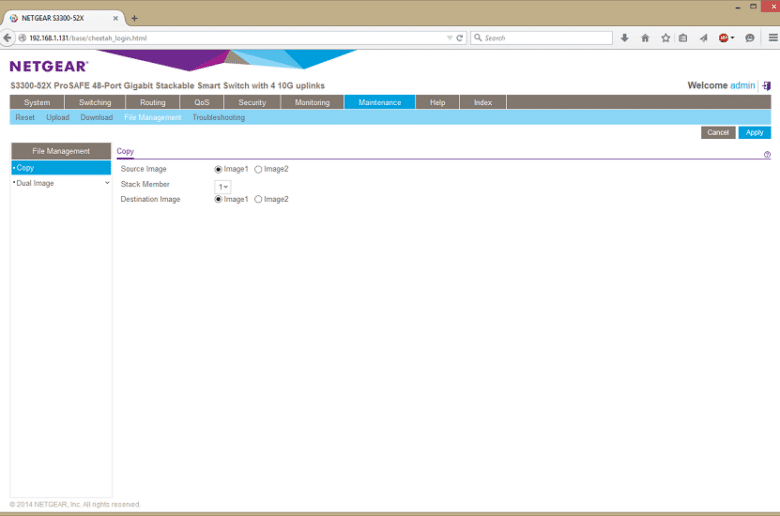Open the Monitoring menu tab
The width and height of the screenshot is (780, 516).
coord(312,103)
